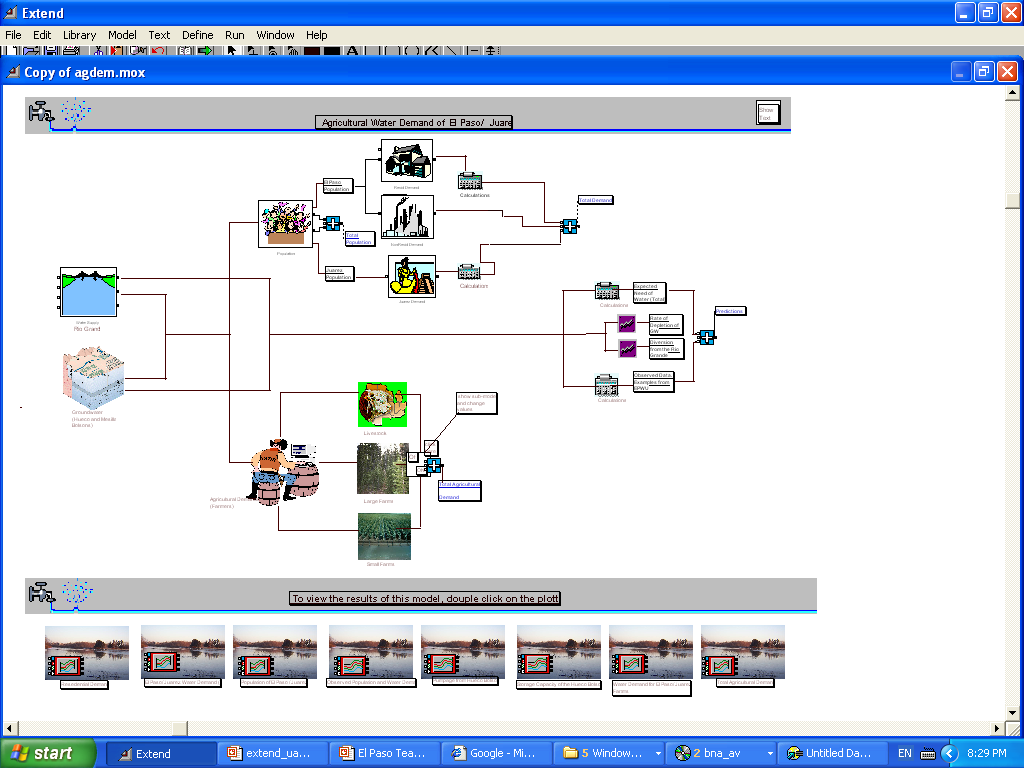Click the red undo arrow toolbar icon
Screen dimensions: 1024x768
click(158, 50)
